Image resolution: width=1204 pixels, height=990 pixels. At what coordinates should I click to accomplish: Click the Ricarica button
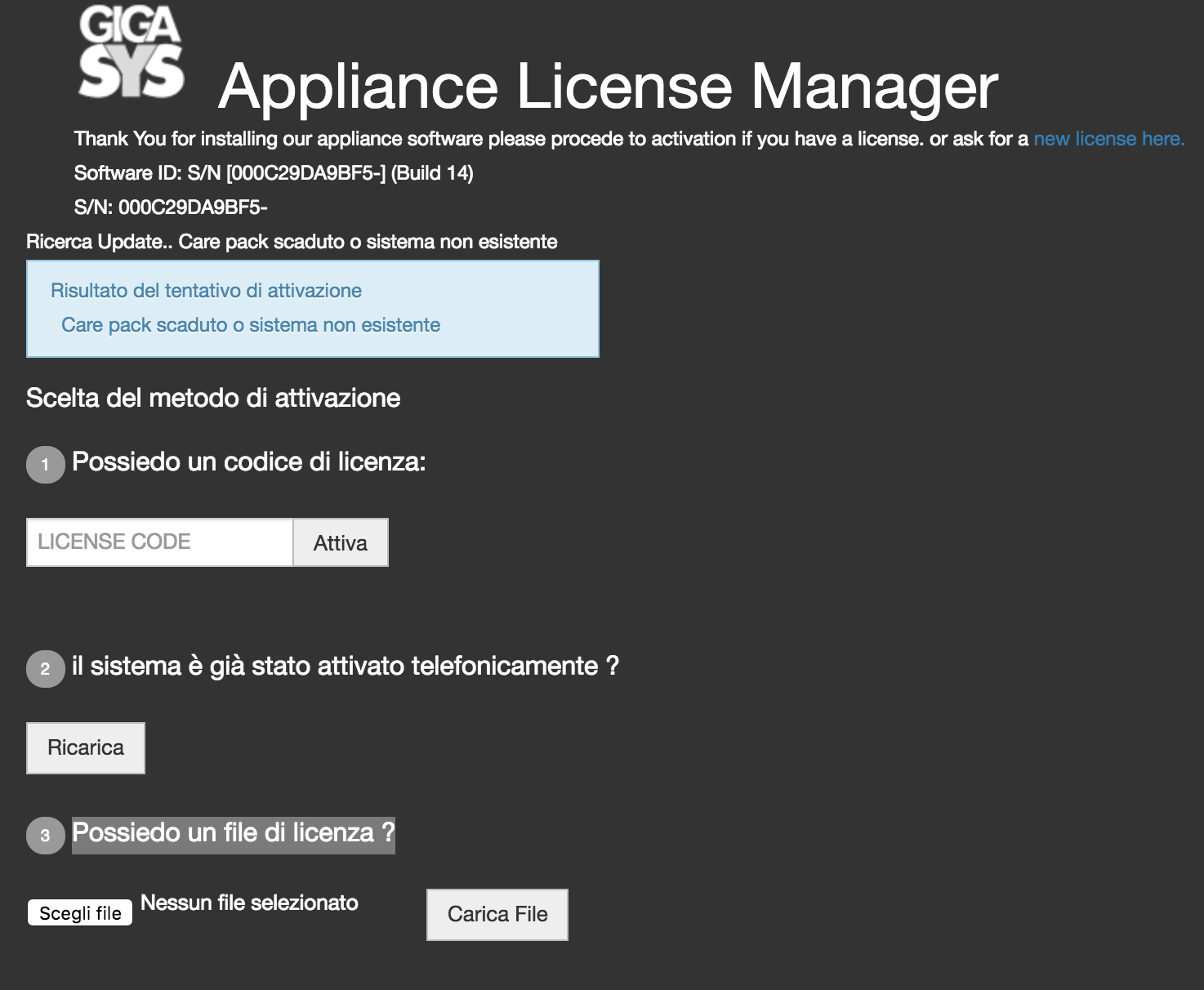(86, 747)
